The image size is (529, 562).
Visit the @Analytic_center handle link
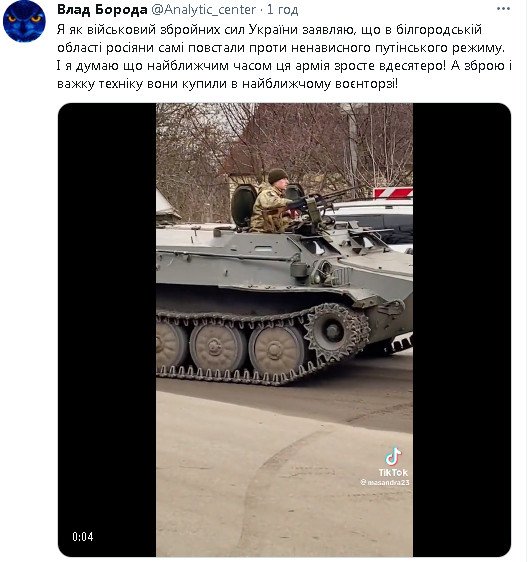pos(204,10)
